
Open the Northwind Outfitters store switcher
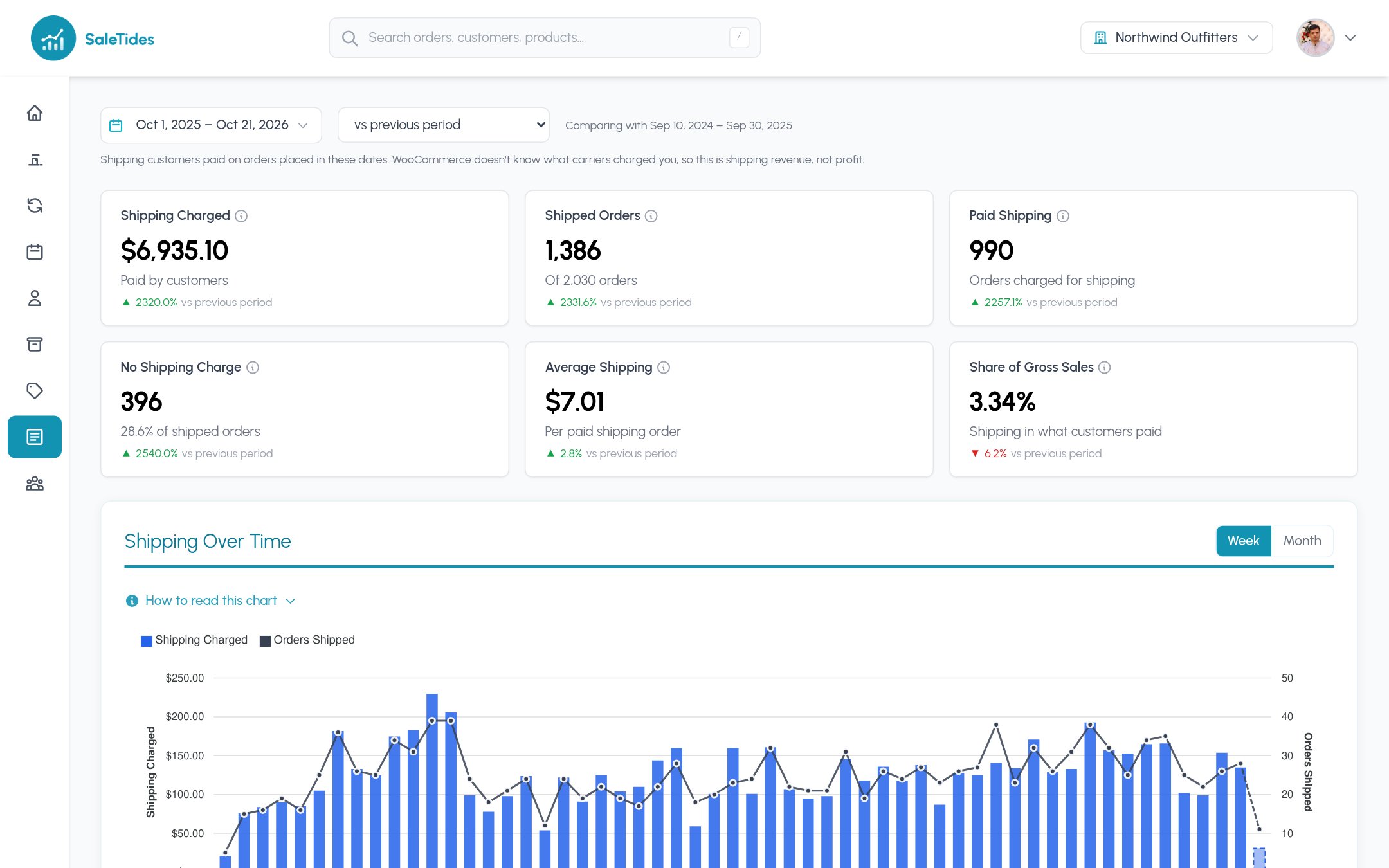1177,38
